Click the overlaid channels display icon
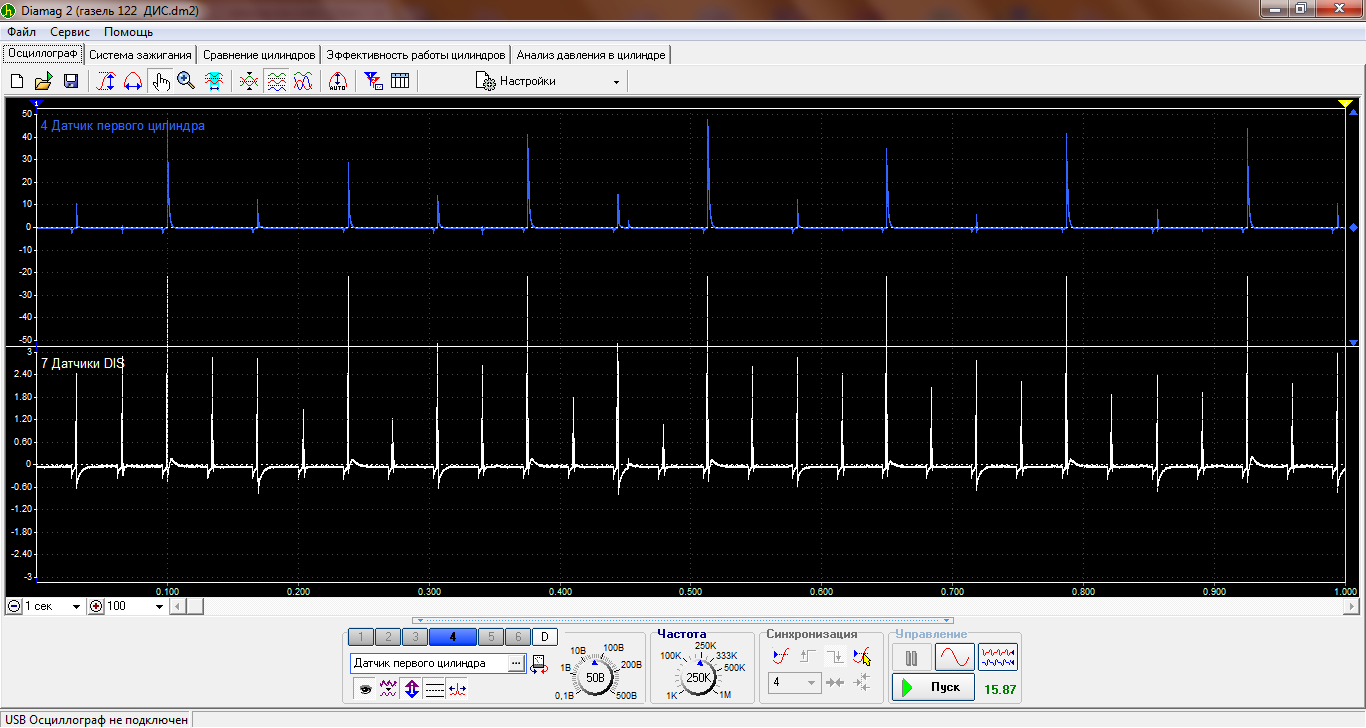The width and height of the screenshot is (1366, 728). (249, 81)
